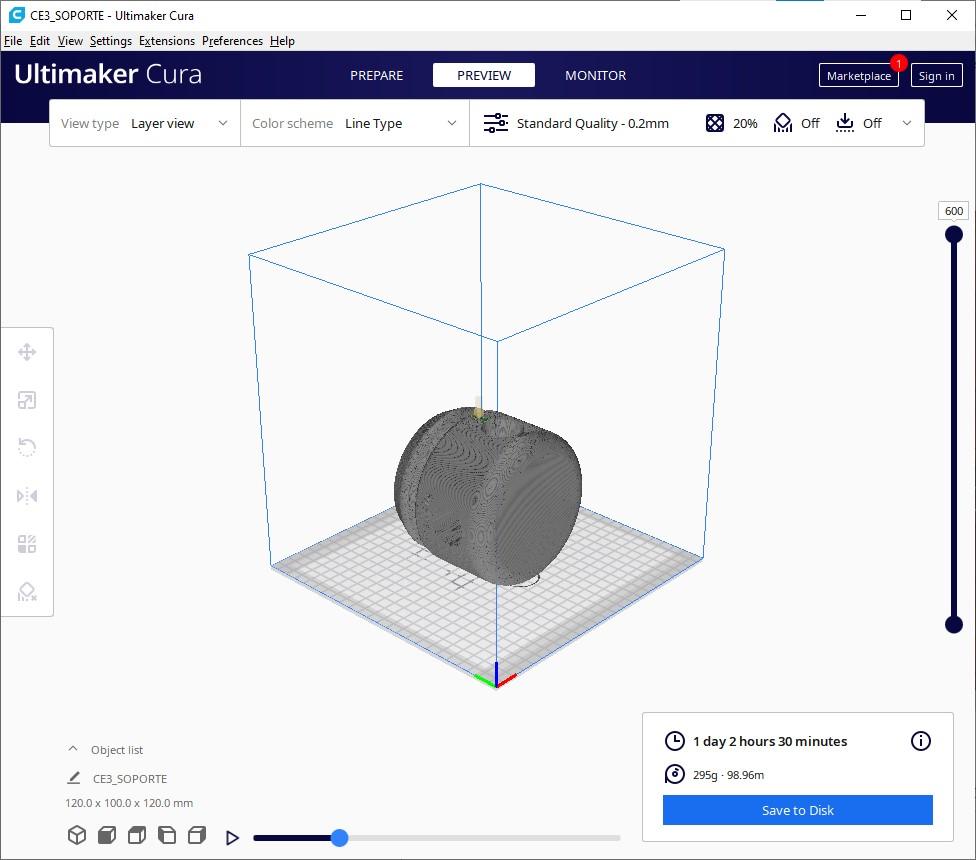Select CE3_SOPORTE in the object list
This screenshot has width=976, height=860.
130,778
